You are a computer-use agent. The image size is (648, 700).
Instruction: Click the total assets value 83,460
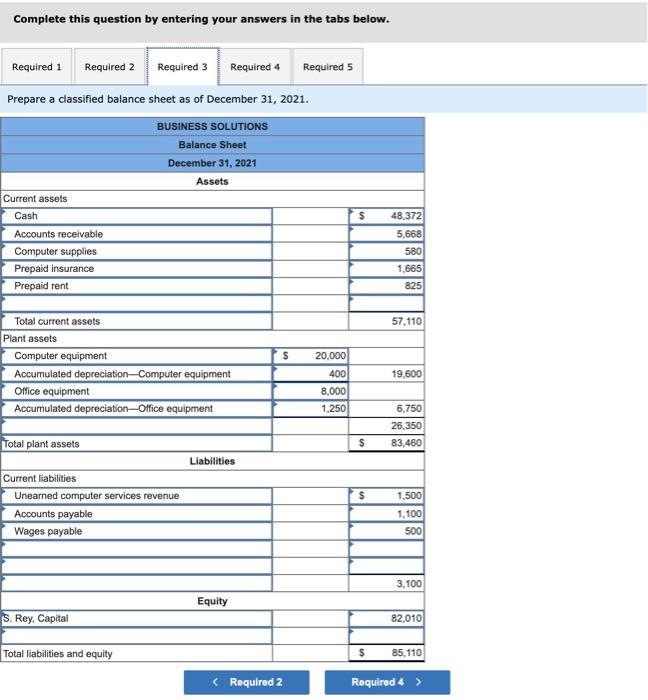386,443
